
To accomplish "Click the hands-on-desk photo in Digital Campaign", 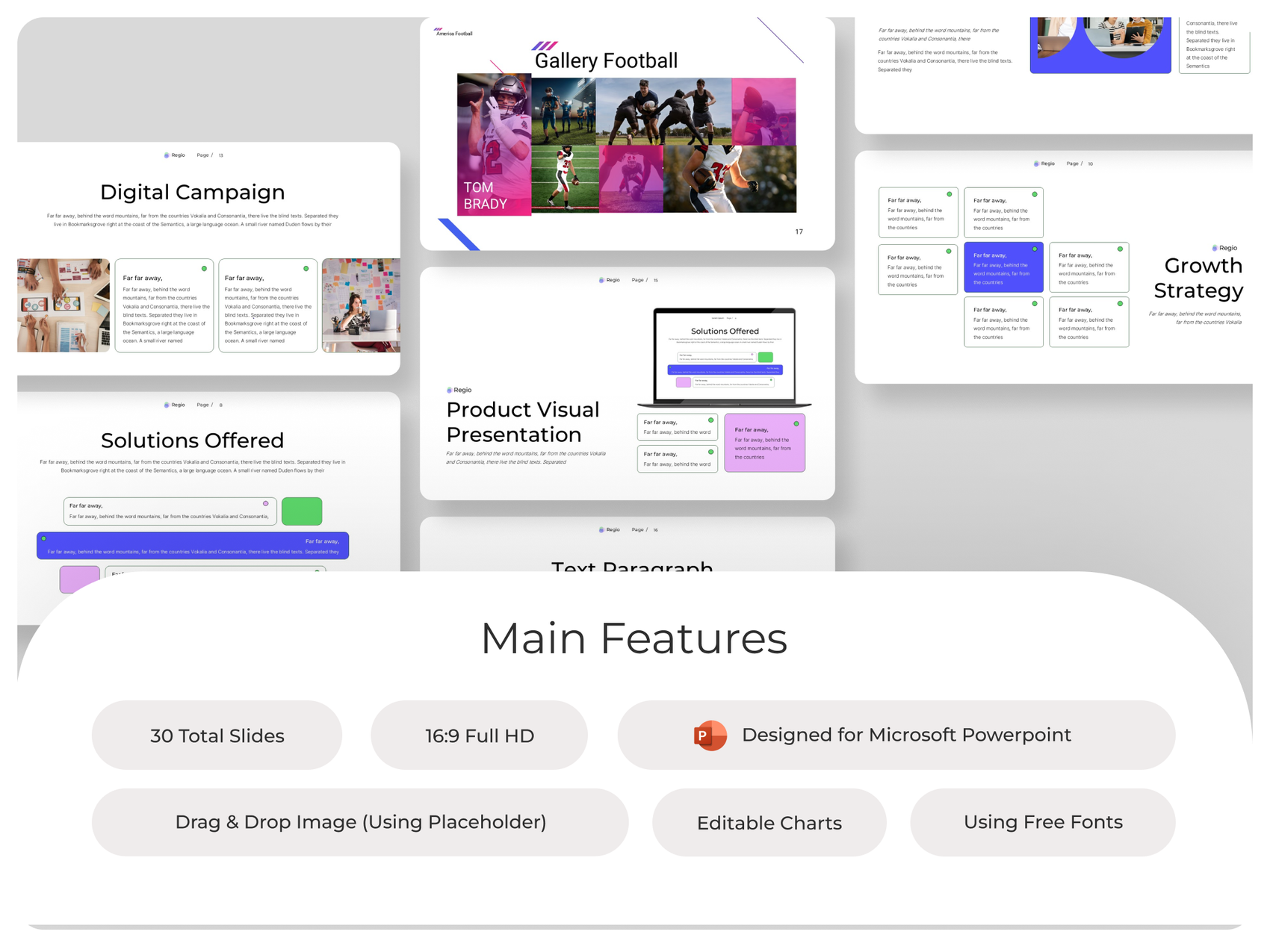I will 63,305.
